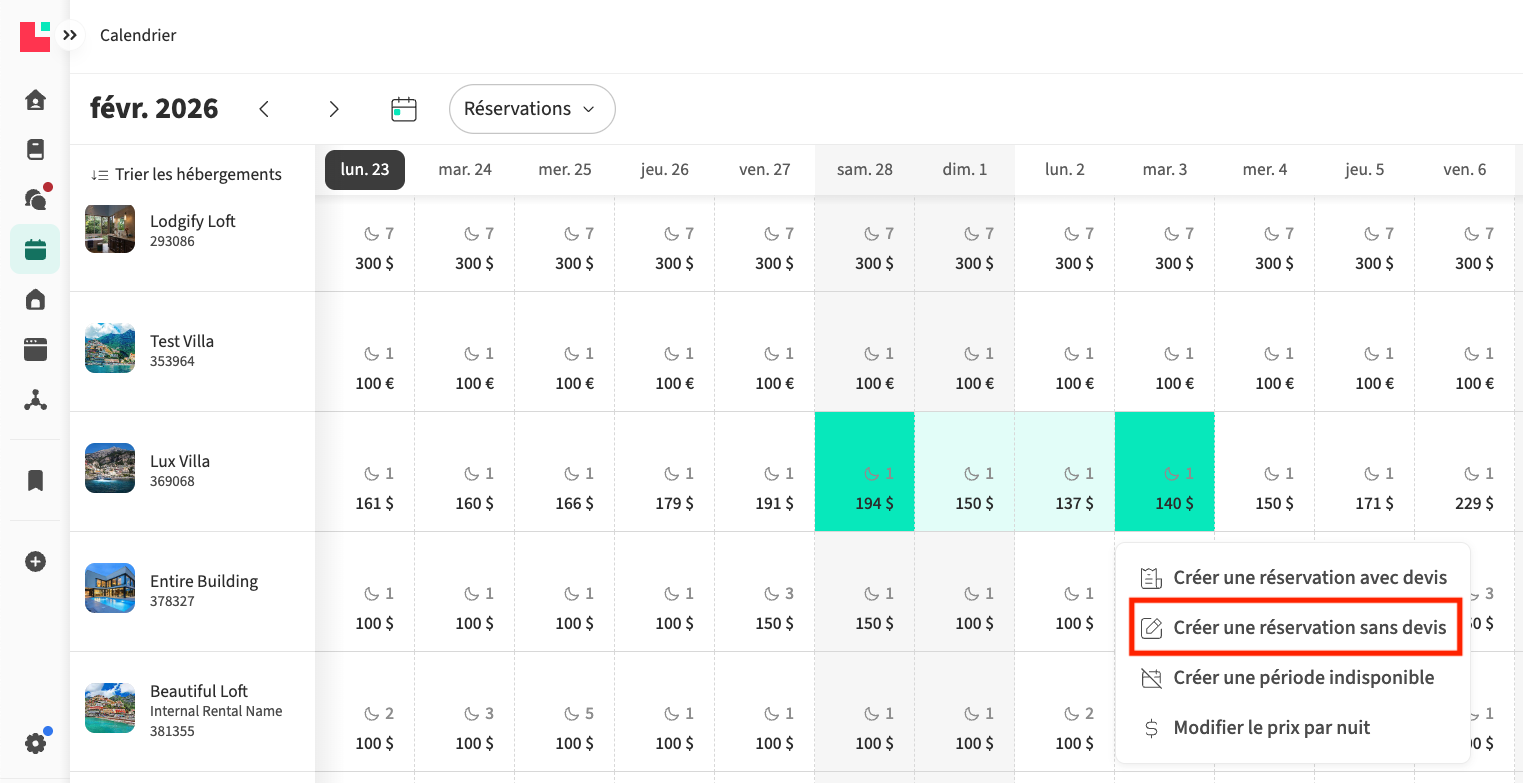Open the calendar icon in left sidebar

tap(35, 249)
